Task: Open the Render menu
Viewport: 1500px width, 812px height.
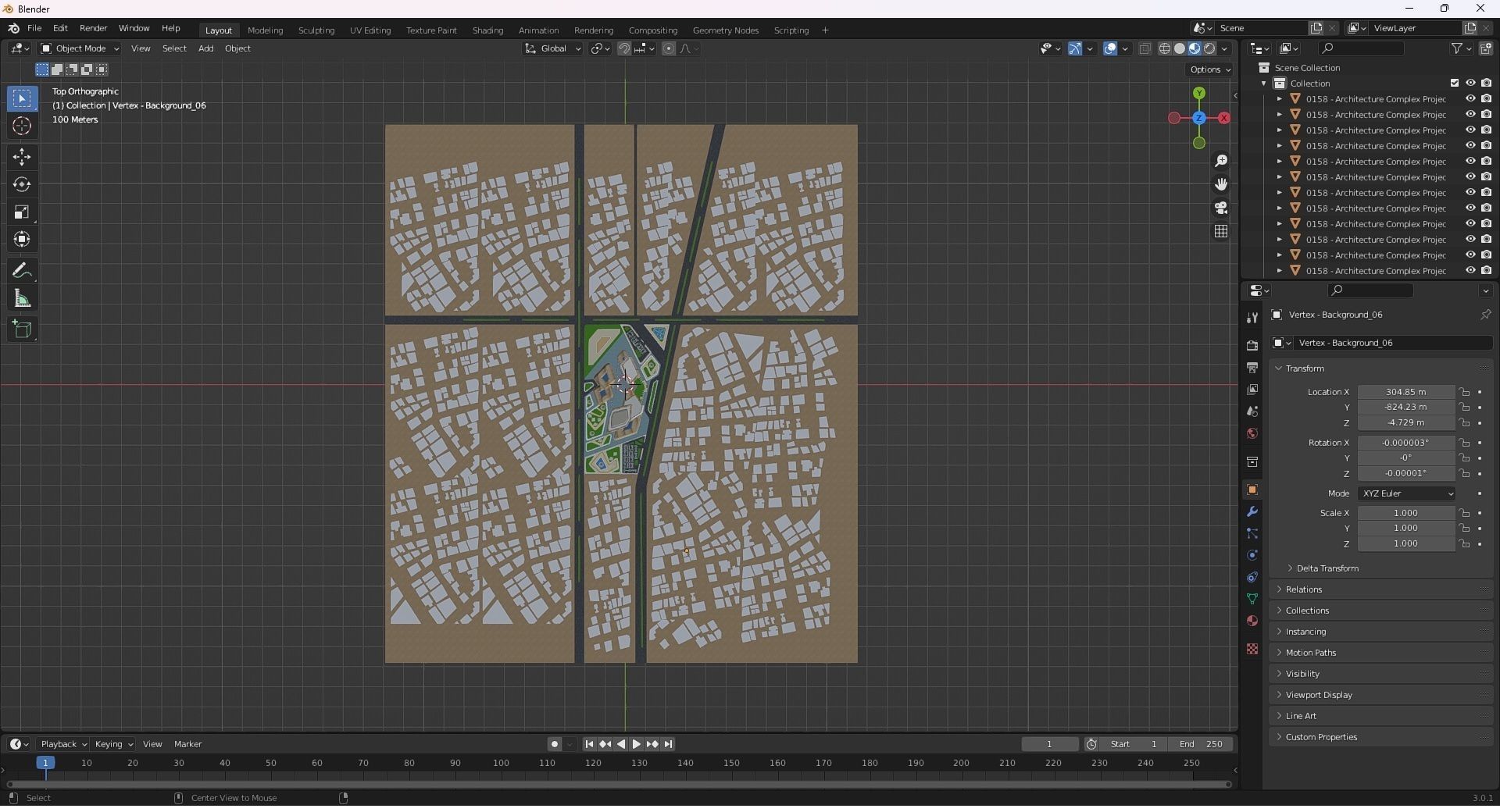Action: point(93,28)
